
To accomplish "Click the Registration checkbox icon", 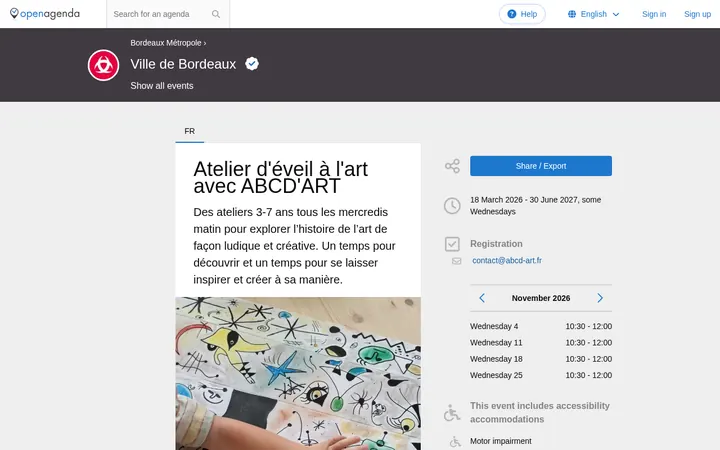I will click(x=452, y=244).
